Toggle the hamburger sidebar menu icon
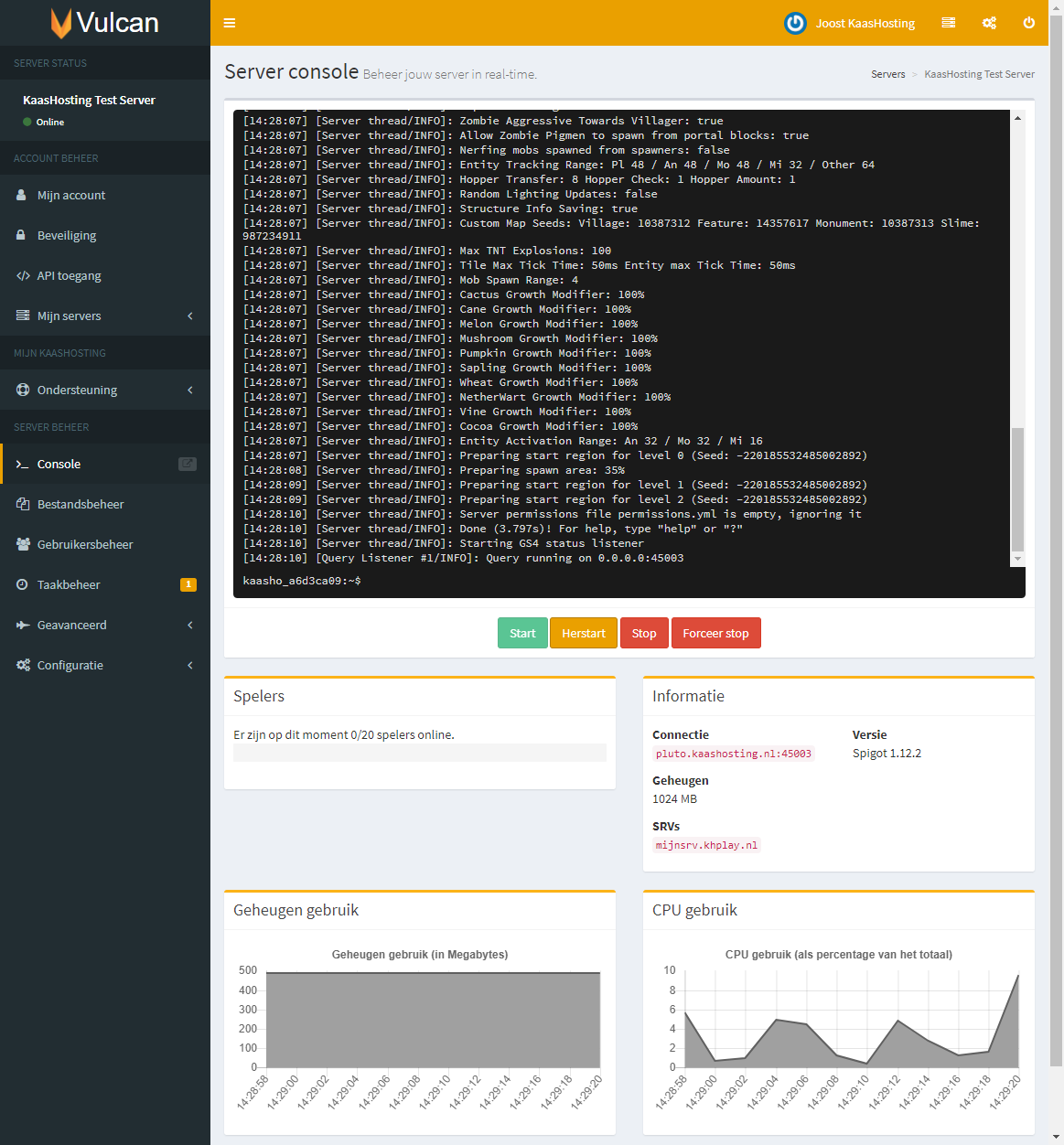The height and width of the screenshot is (1145, 1064). pyautogui.click(x=230, y=23)
